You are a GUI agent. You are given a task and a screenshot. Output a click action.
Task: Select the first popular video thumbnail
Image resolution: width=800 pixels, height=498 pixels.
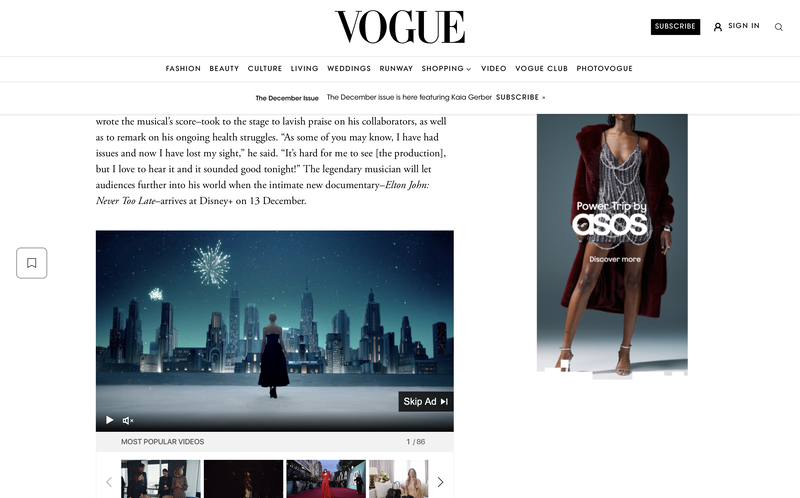161,479
